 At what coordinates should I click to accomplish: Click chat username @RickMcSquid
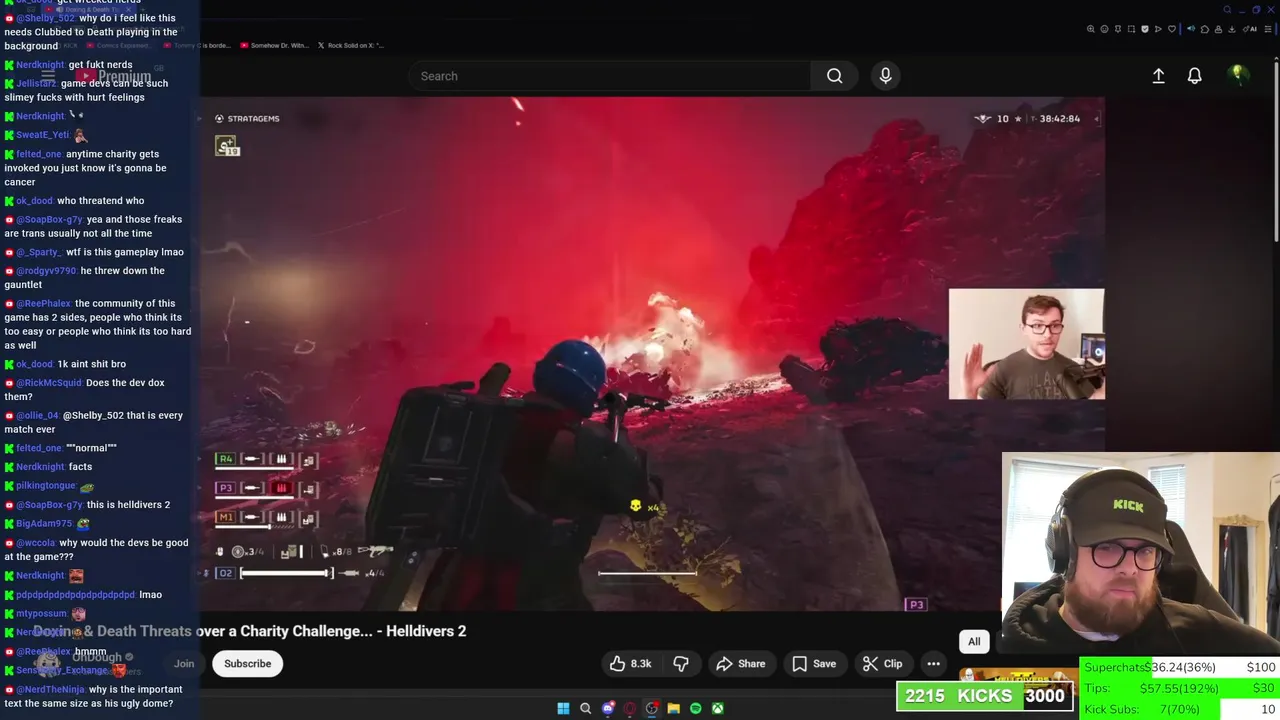[49, 382]
